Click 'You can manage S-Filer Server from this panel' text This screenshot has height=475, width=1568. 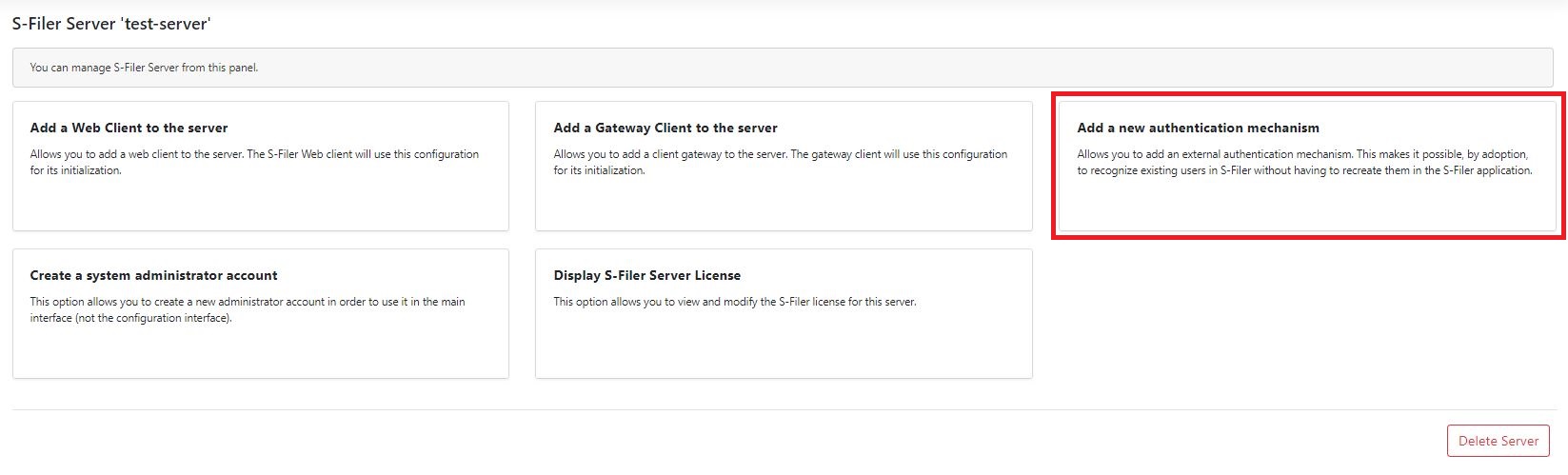(x=144, y=68)
